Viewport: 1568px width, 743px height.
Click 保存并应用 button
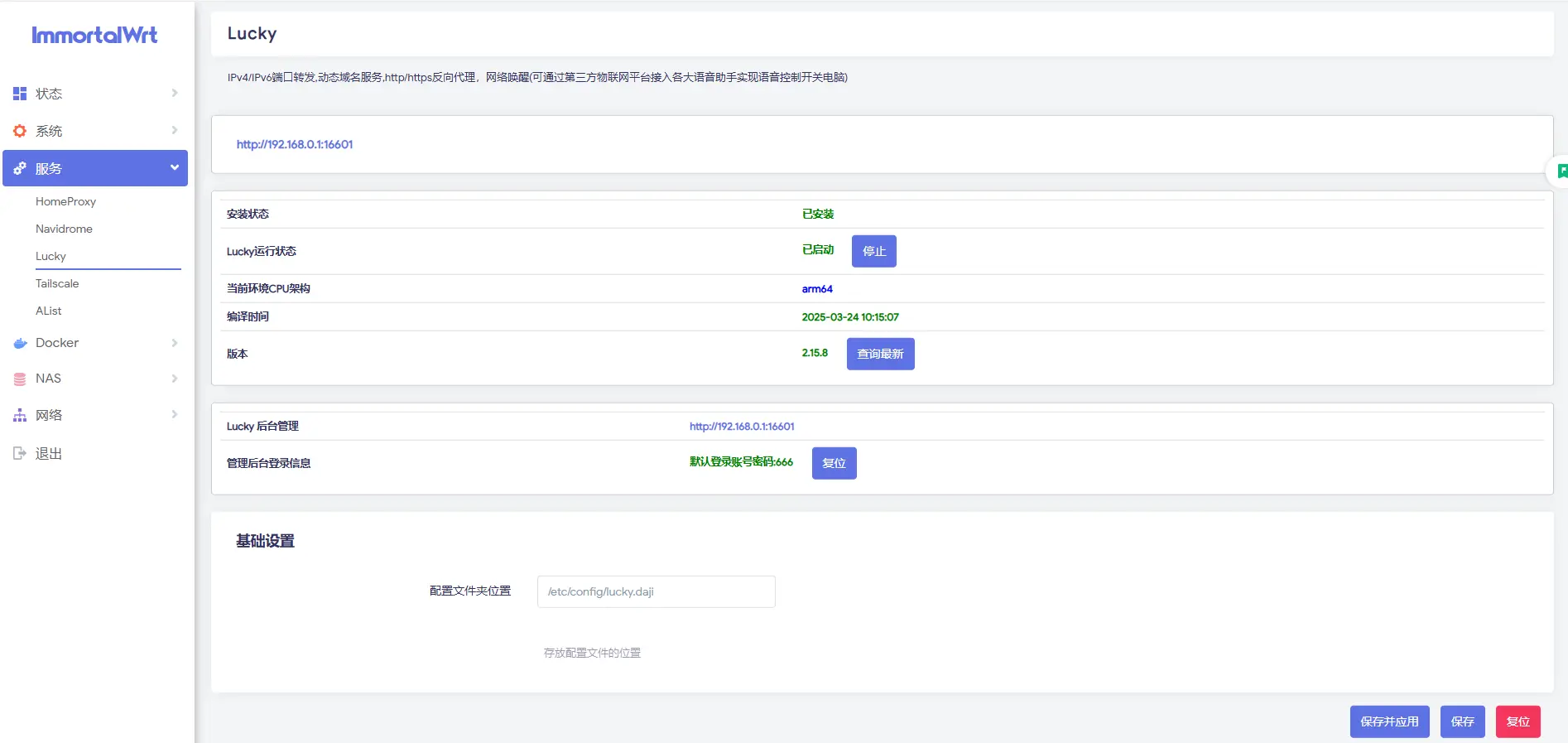[1389, 721]
